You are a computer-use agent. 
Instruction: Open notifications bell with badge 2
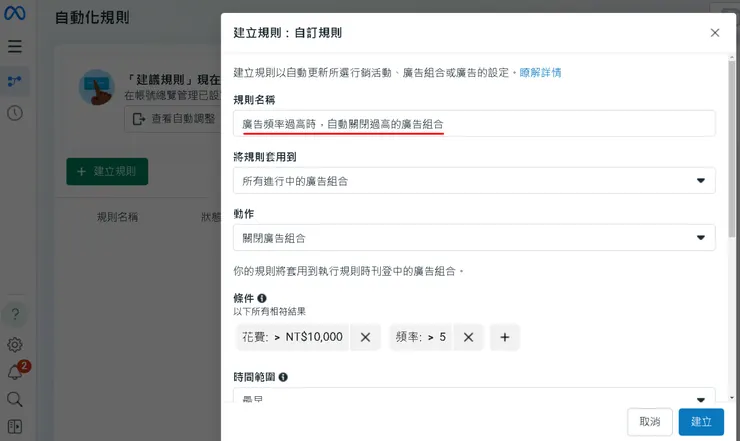click(17, 370)
